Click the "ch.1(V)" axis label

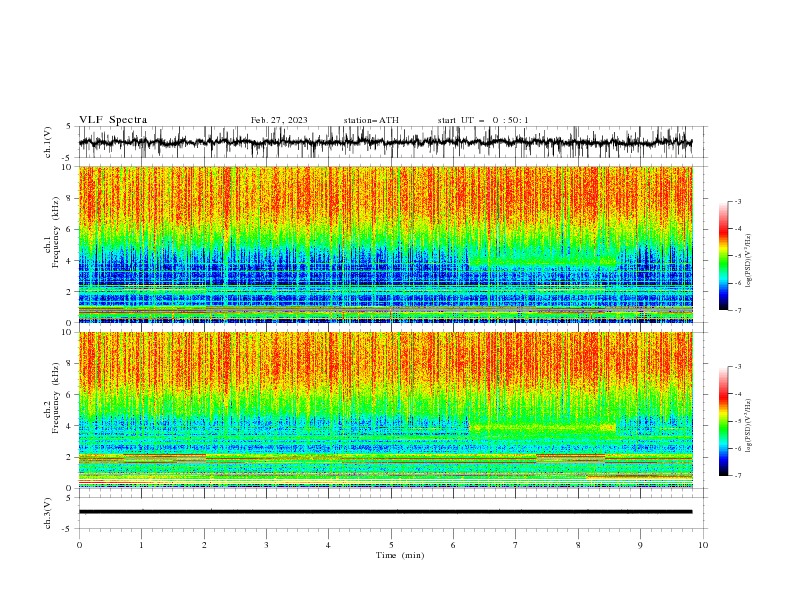[48, 142]
